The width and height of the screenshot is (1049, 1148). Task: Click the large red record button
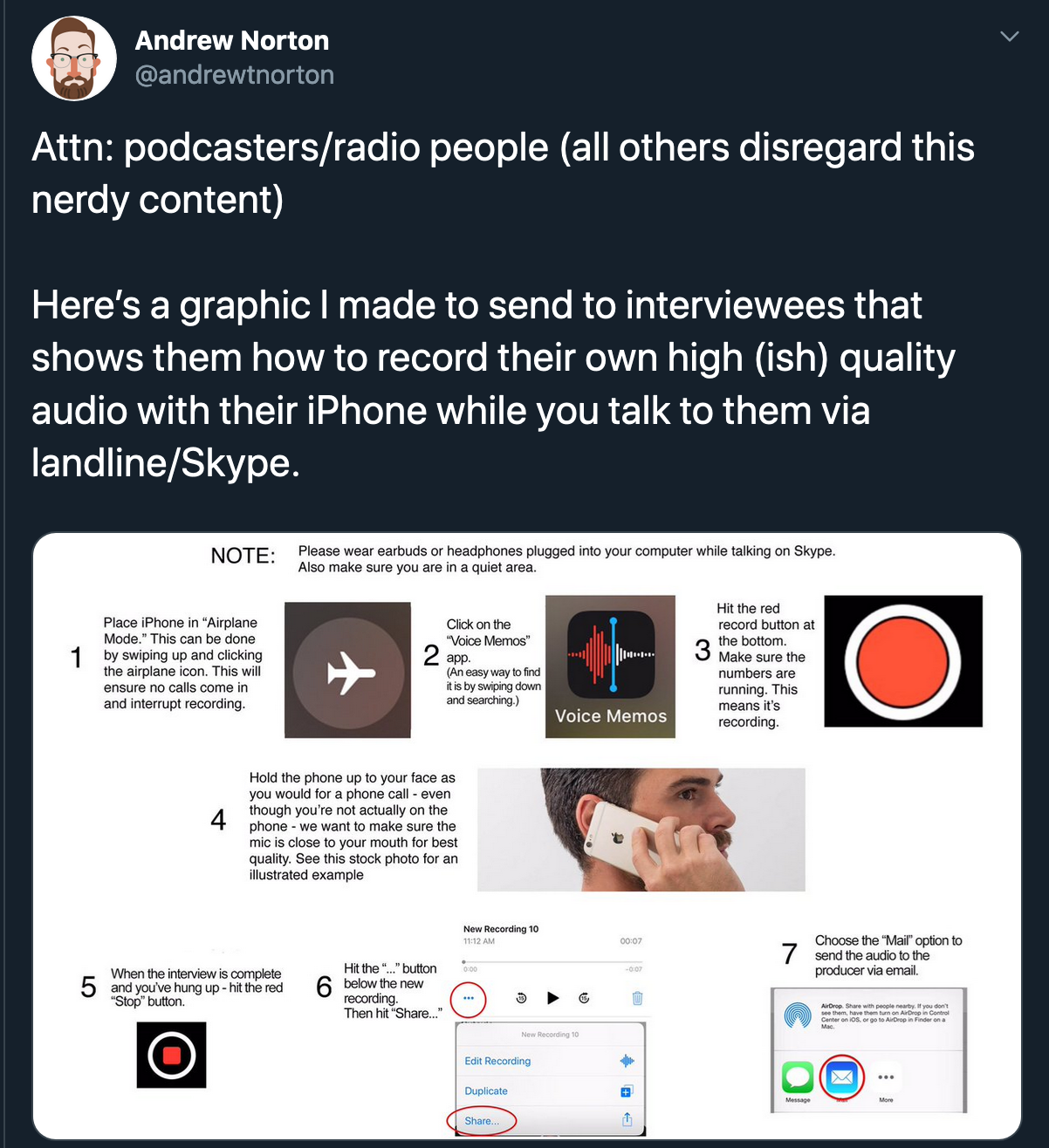click(x=903, y=660)
